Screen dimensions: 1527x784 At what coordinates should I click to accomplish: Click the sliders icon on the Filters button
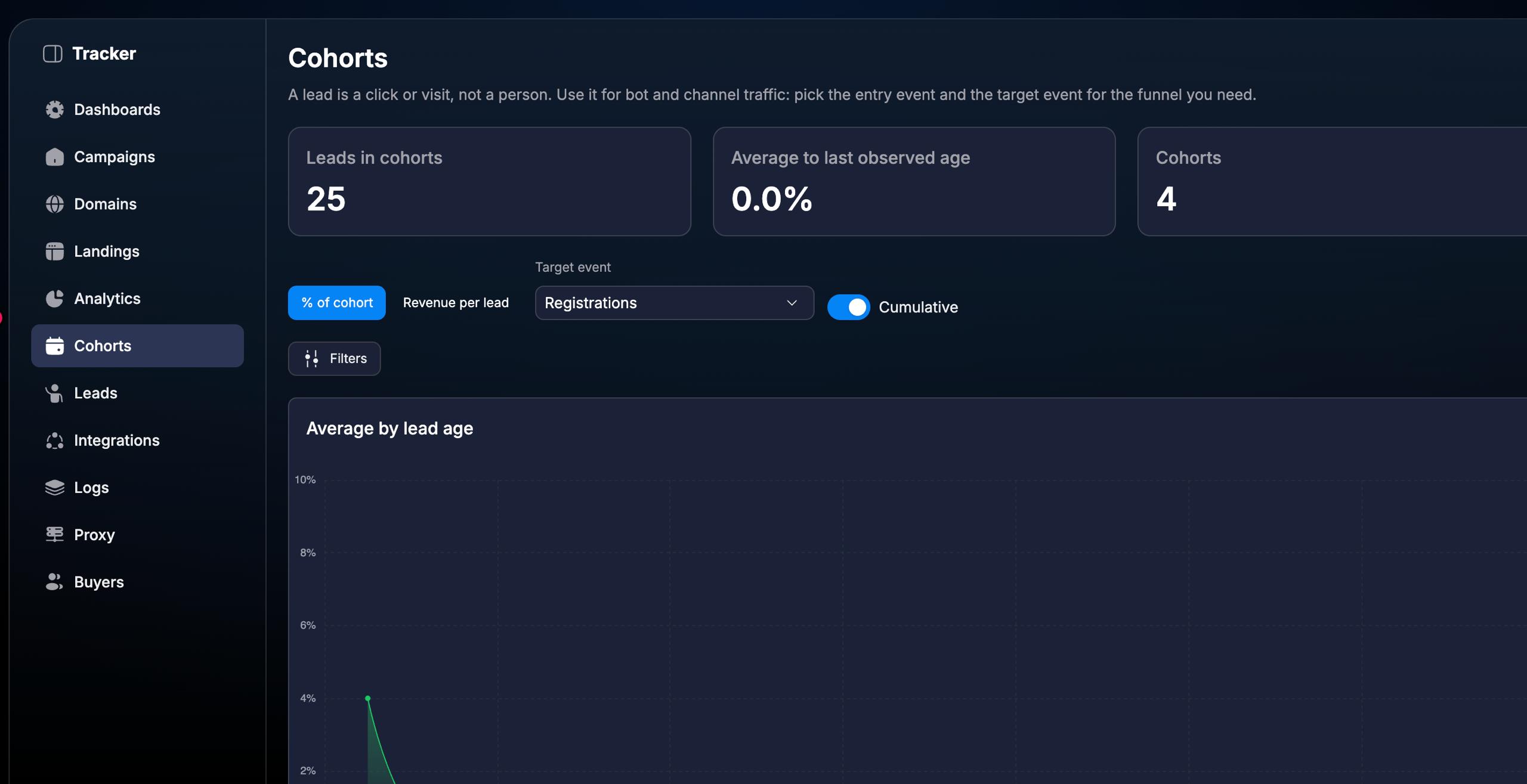(311, 358)
